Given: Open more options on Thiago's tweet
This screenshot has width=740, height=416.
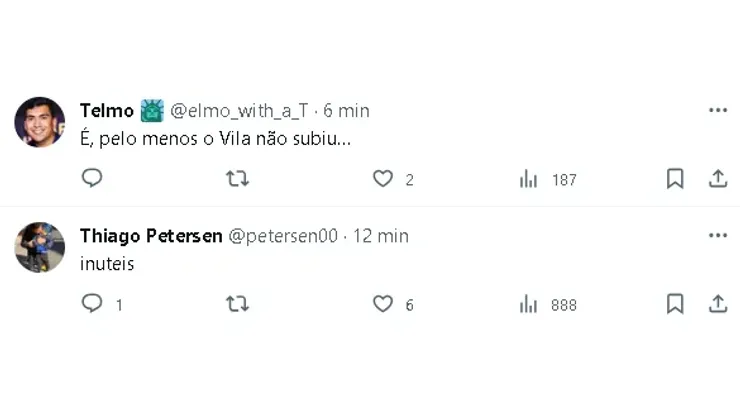Looking at the screenshot, I should coord(718,236).
